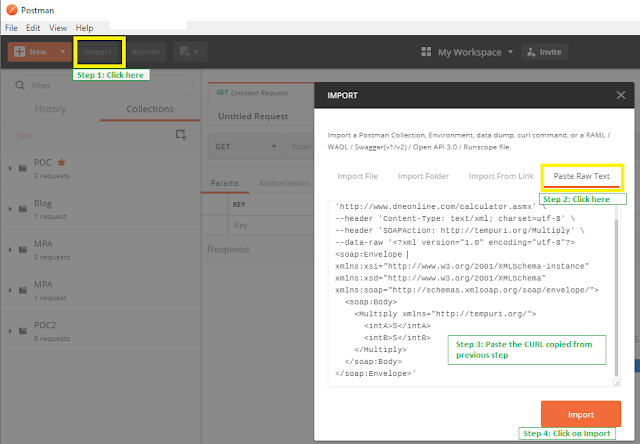Open the Params tab
This screenshot has height=444, width=640.
(x=224, y=183)
